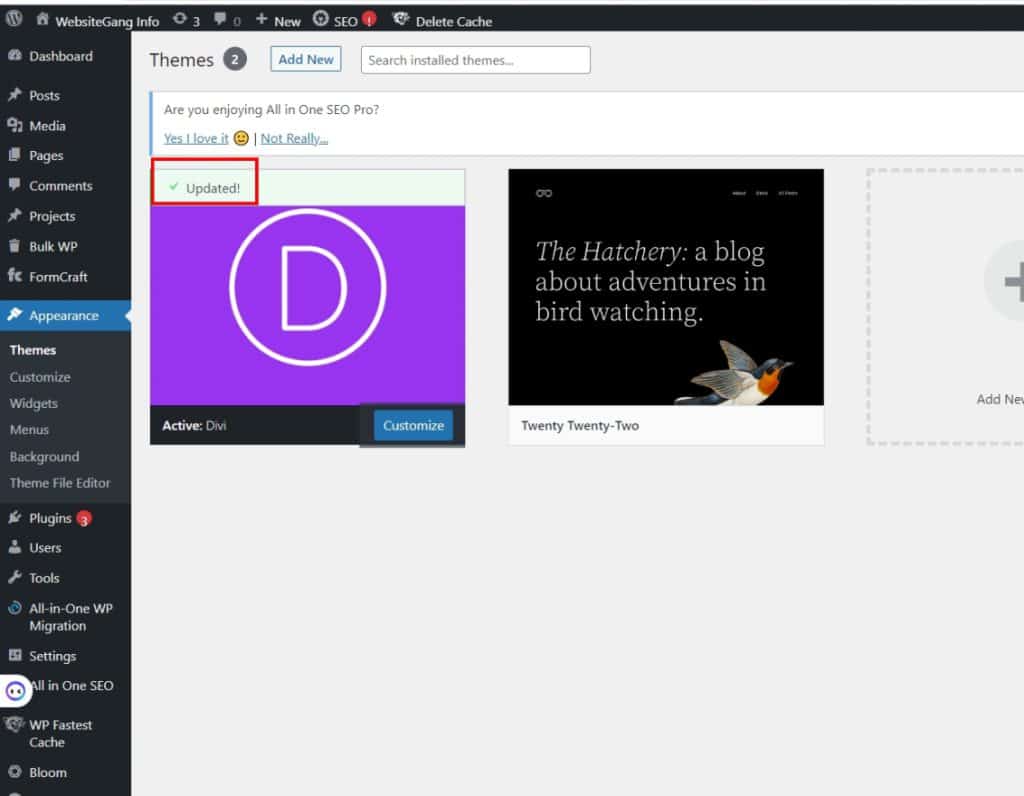Click the 'Yes I love it' link
The image size is (1024, 796).
coord(196,138)
